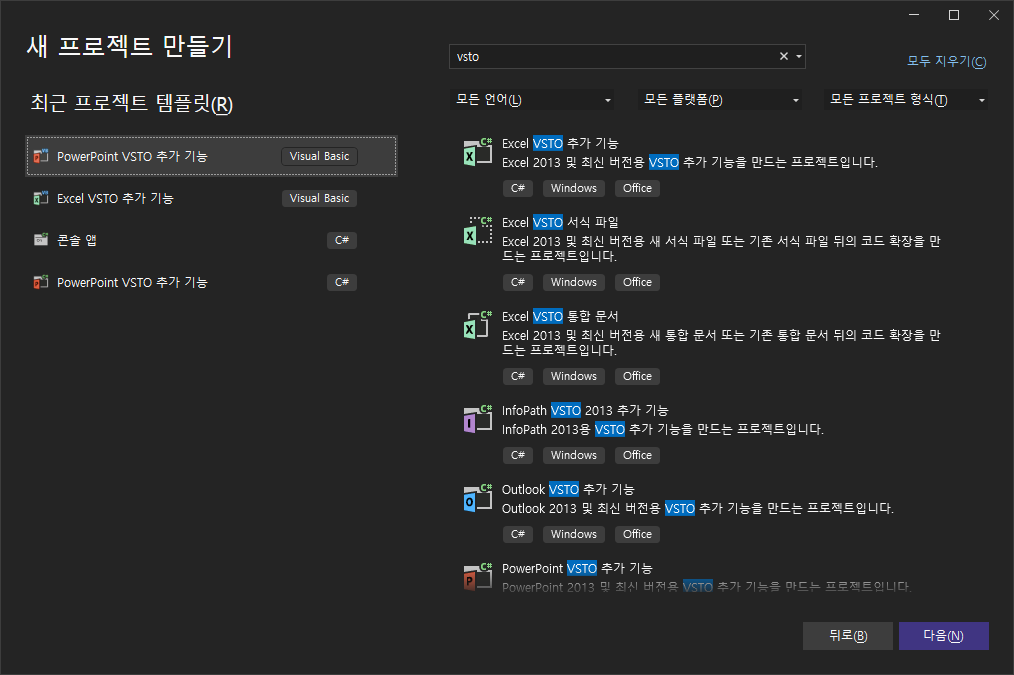
Task: Open the search history dropdown arrow
Action: pos(799,56)
